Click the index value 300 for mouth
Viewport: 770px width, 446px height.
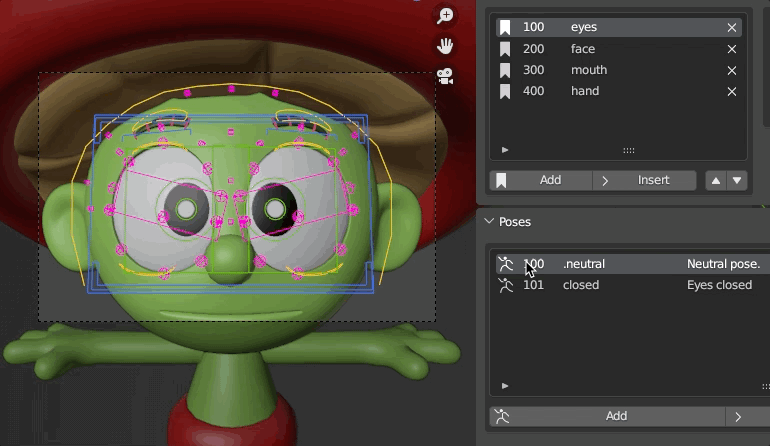point(533,70)
